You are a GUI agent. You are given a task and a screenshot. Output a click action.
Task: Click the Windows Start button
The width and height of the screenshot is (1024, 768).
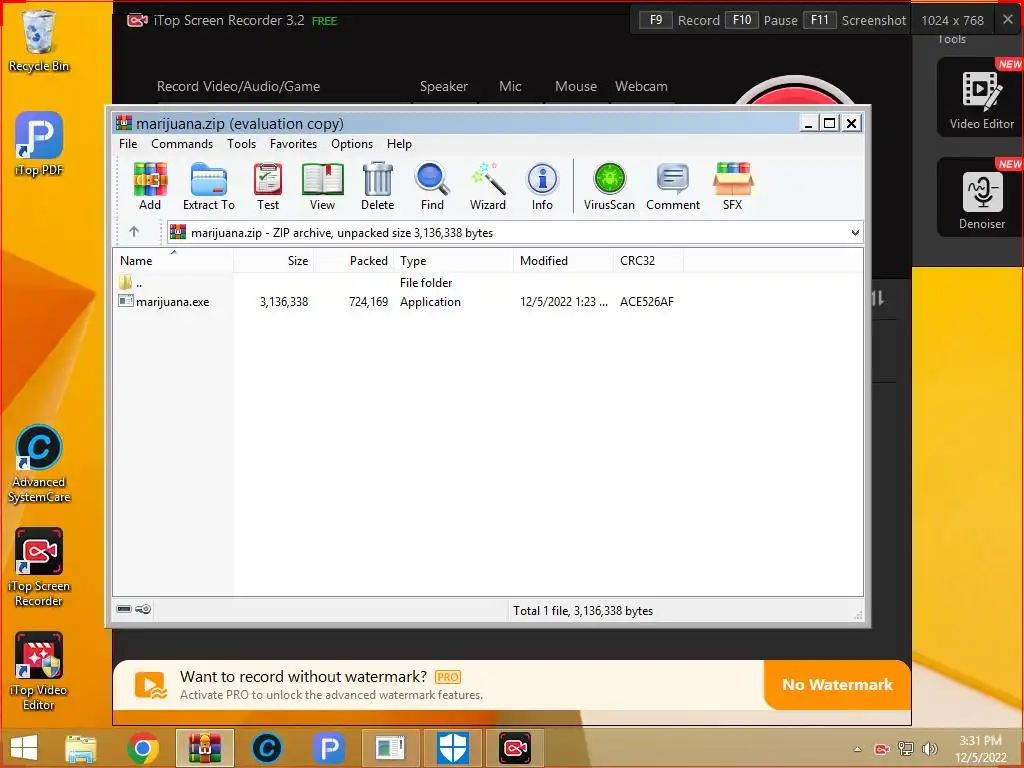[24, 748]
